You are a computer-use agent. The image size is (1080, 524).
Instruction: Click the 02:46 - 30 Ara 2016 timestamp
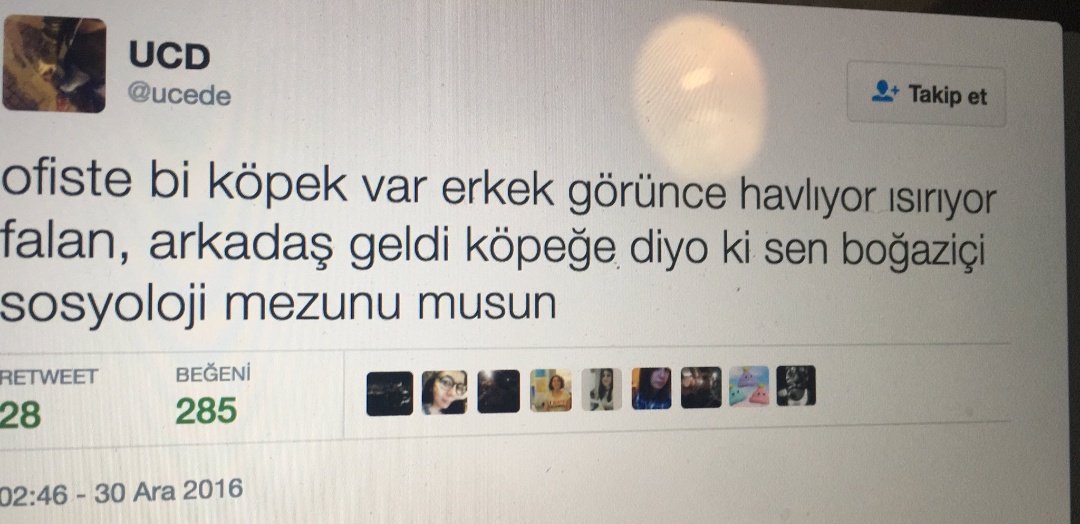[x=121, y=493]
